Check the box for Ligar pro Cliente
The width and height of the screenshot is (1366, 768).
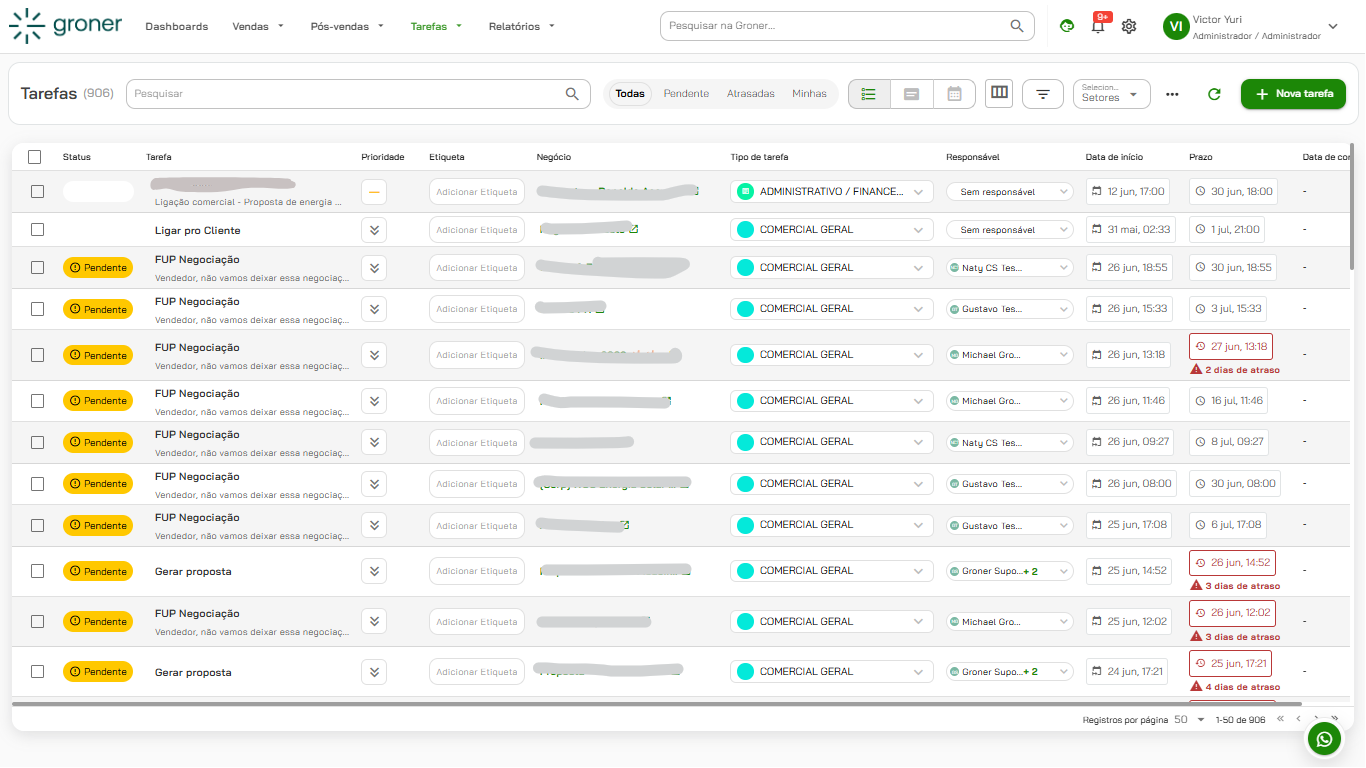click(x=37, y=230)
